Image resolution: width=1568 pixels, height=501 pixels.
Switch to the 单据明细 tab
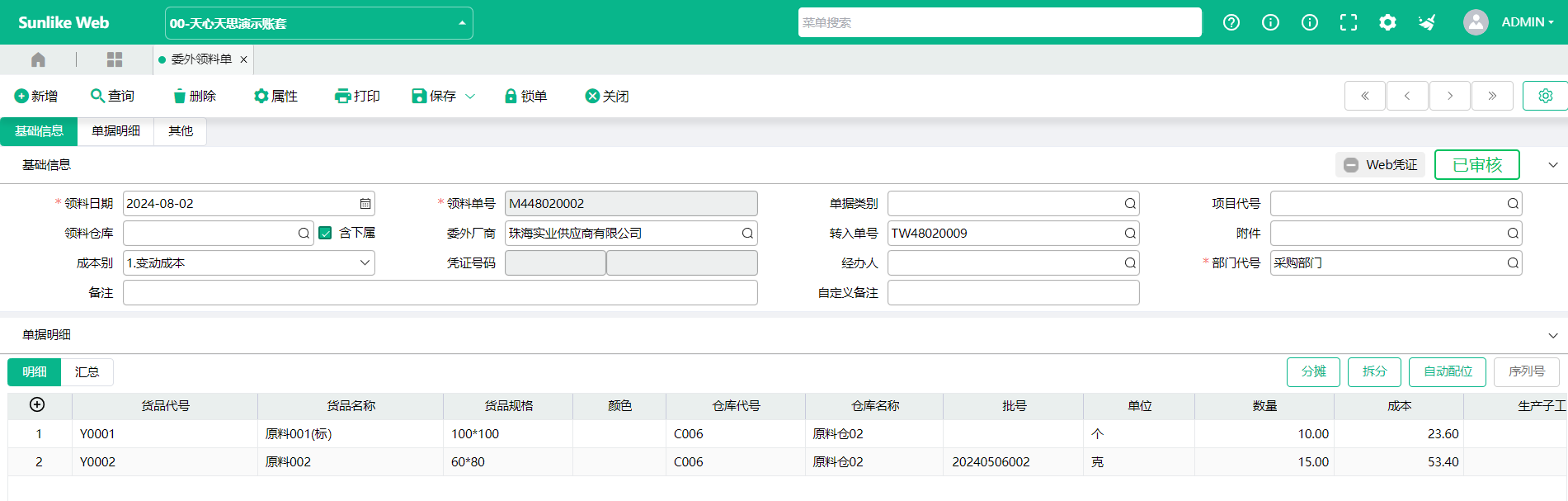115,131
